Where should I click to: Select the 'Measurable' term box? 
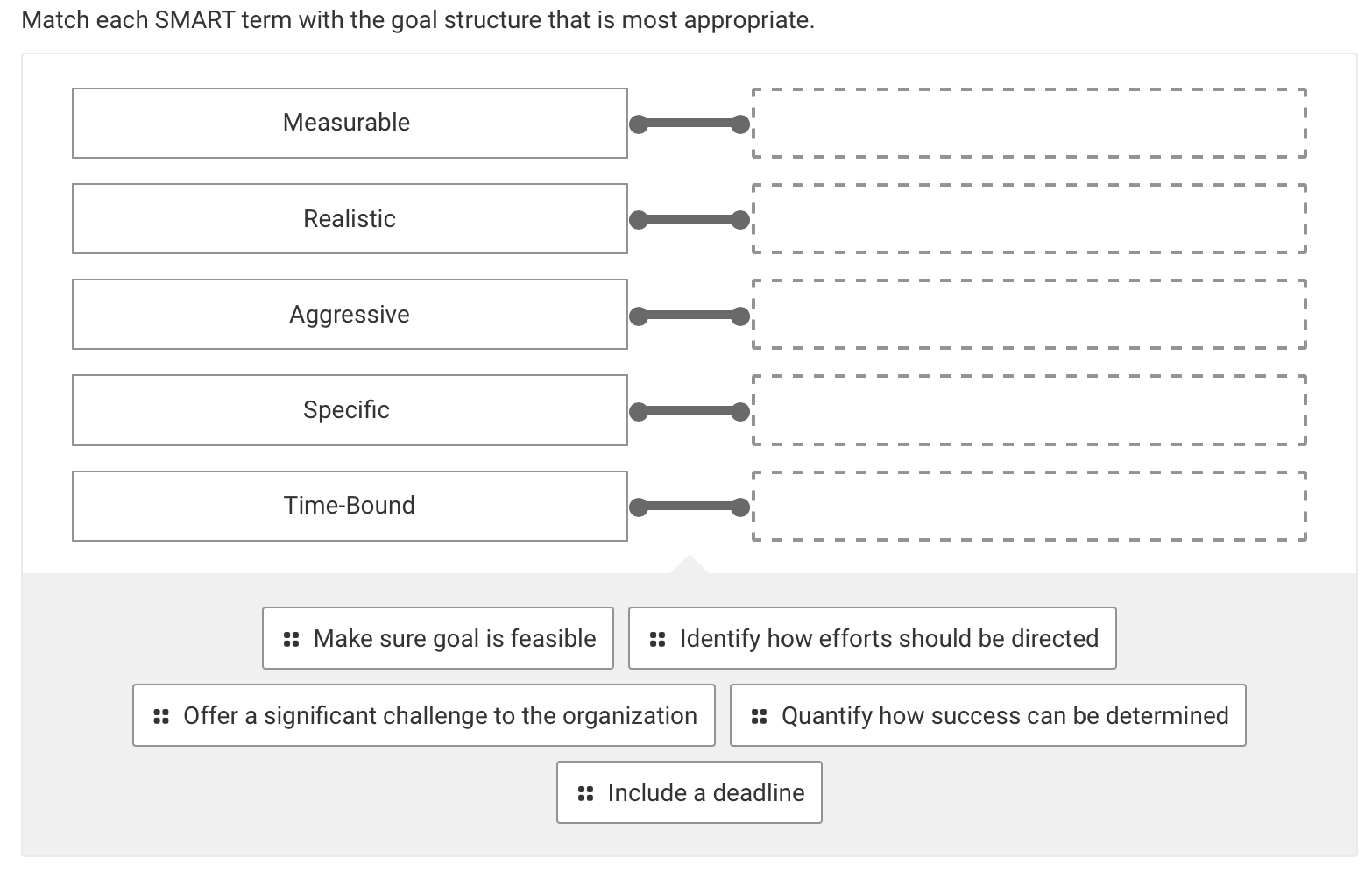point(349,123)
